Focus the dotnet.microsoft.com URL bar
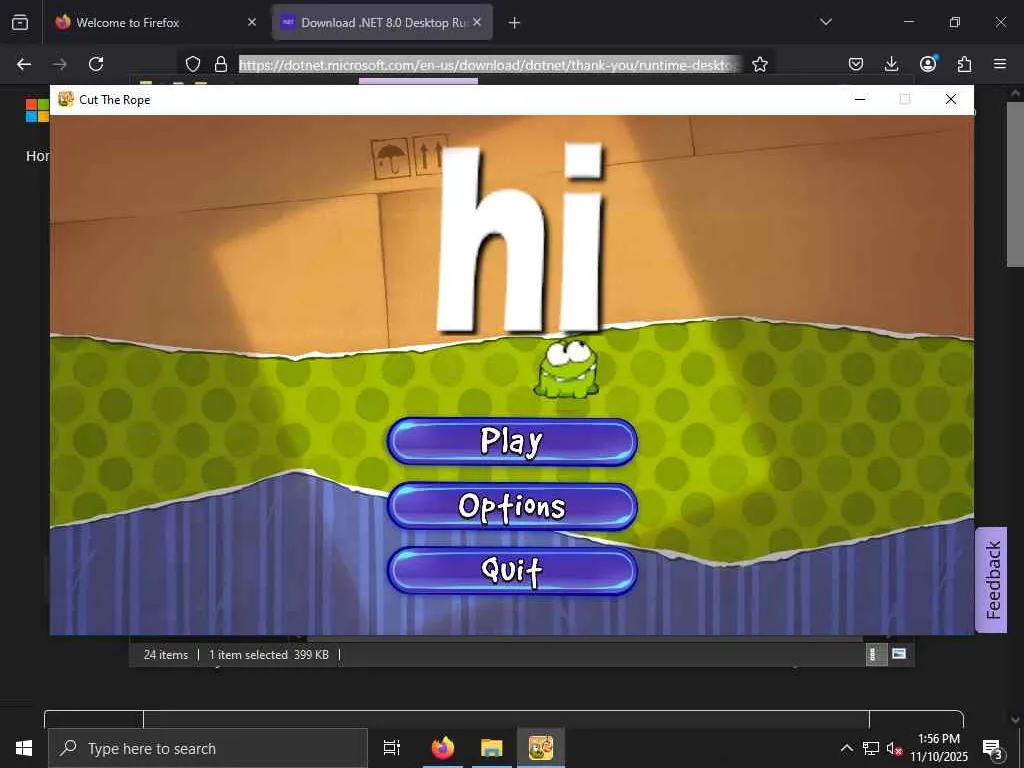Screen dimensions: 1024x768 tap(490, 64)
